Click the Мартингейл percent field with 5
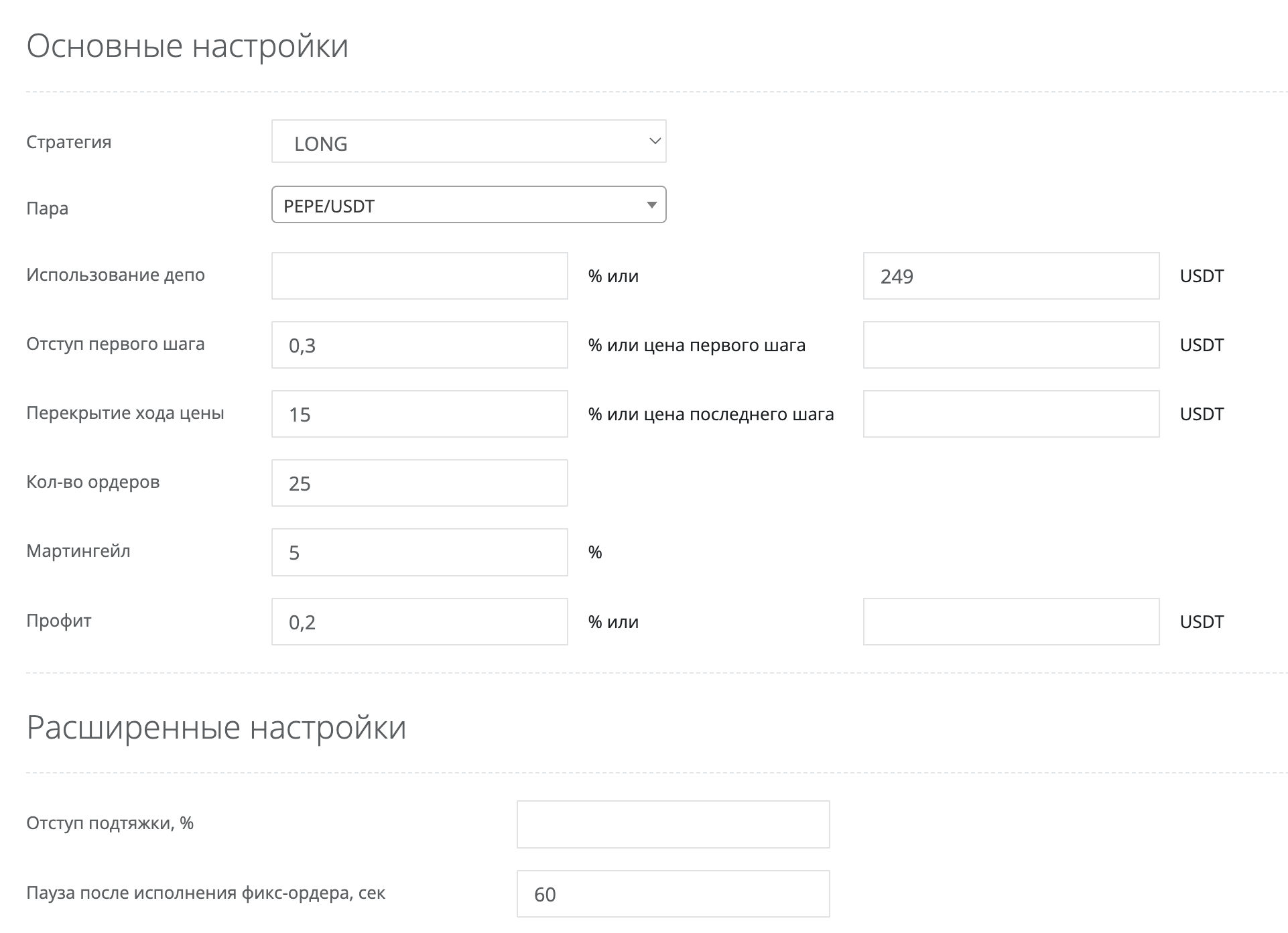The width and height of the screenshot is (1288, 933). 420,552
